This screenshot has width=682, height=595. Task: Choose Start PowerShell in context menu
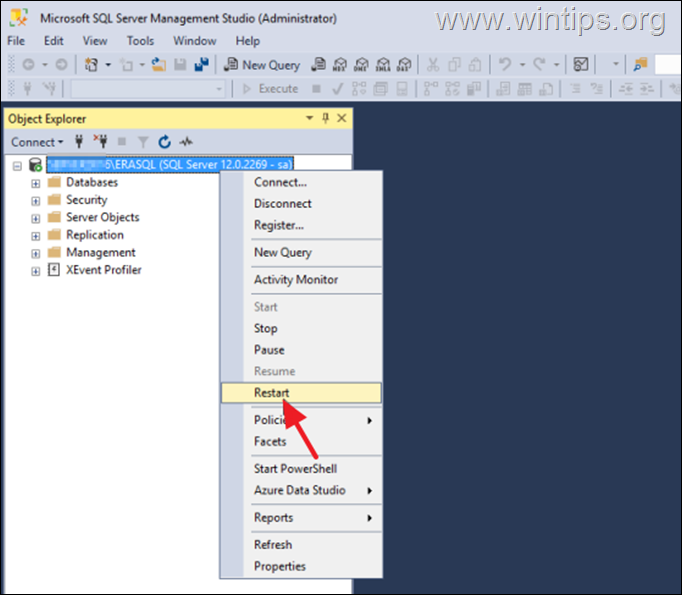pos(301,469)
